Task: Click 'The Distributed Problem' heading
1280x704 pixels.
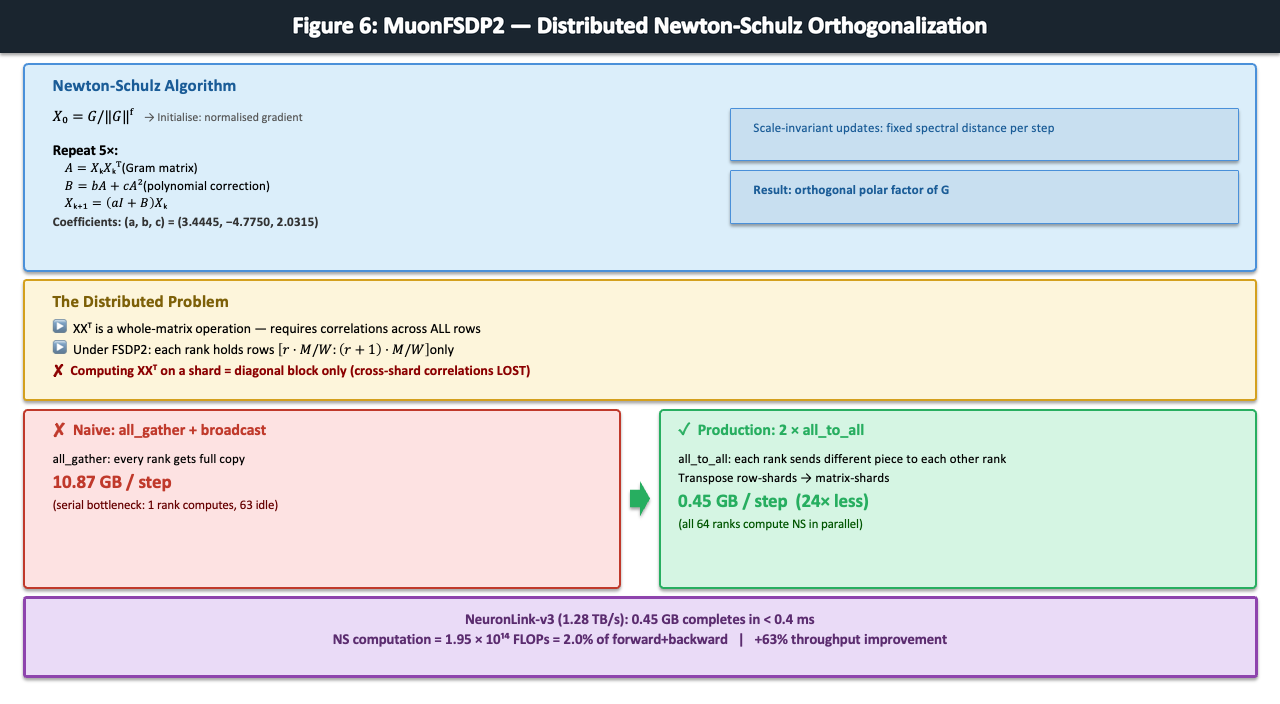Action: click(140, 301)
